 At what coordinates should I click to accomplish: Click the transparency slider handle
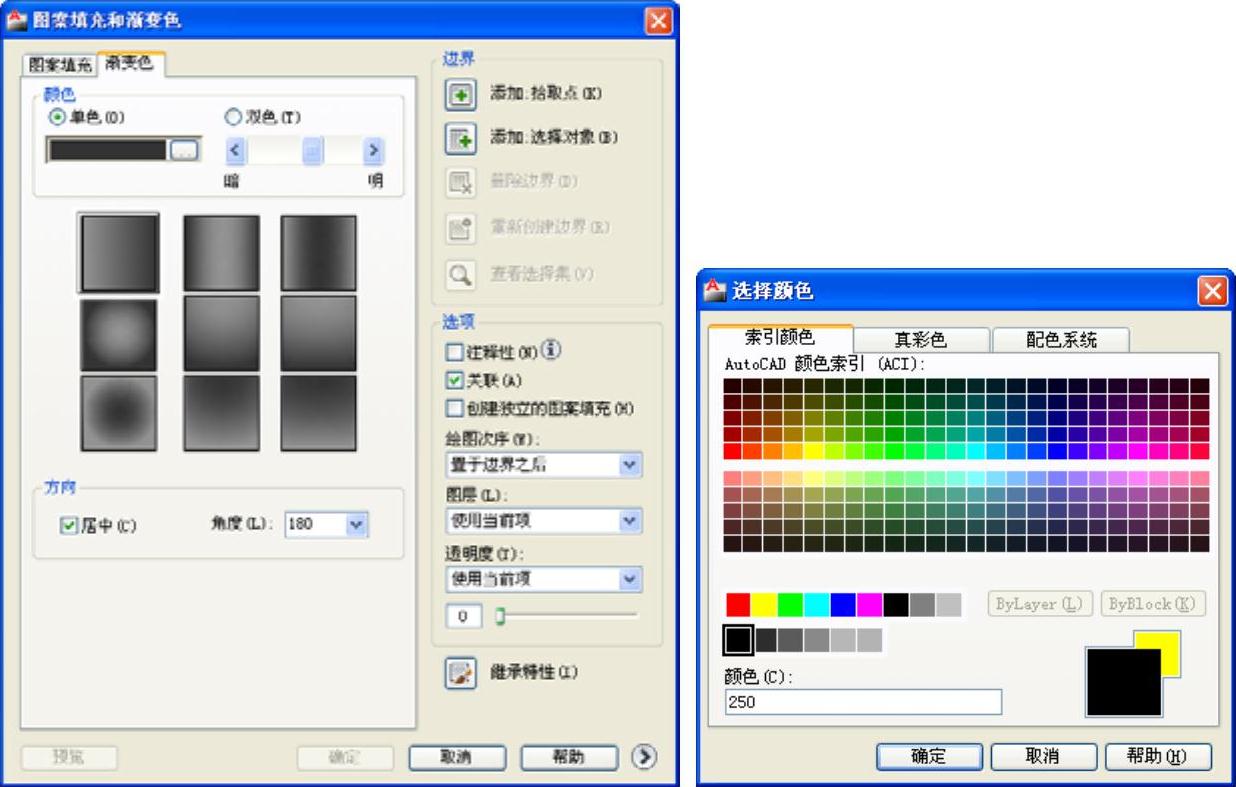(500, 616)
